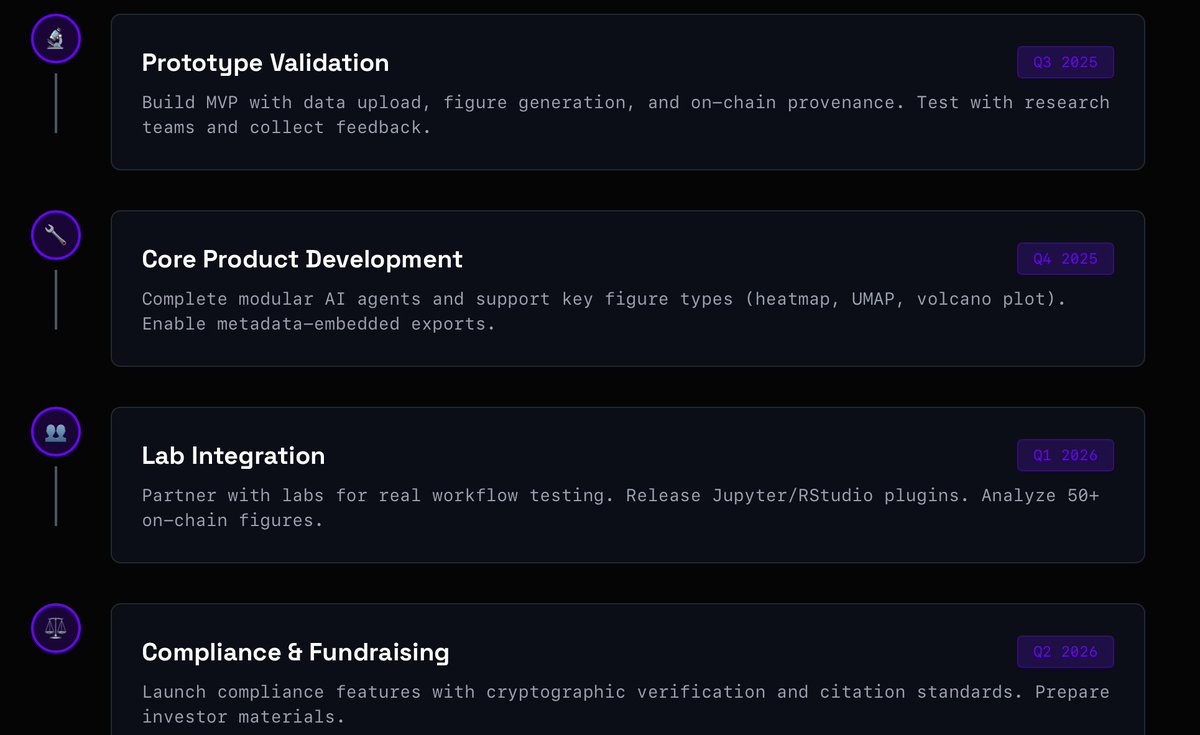Click the wrench icon for Core Product Development

click(x=56, y=236)
